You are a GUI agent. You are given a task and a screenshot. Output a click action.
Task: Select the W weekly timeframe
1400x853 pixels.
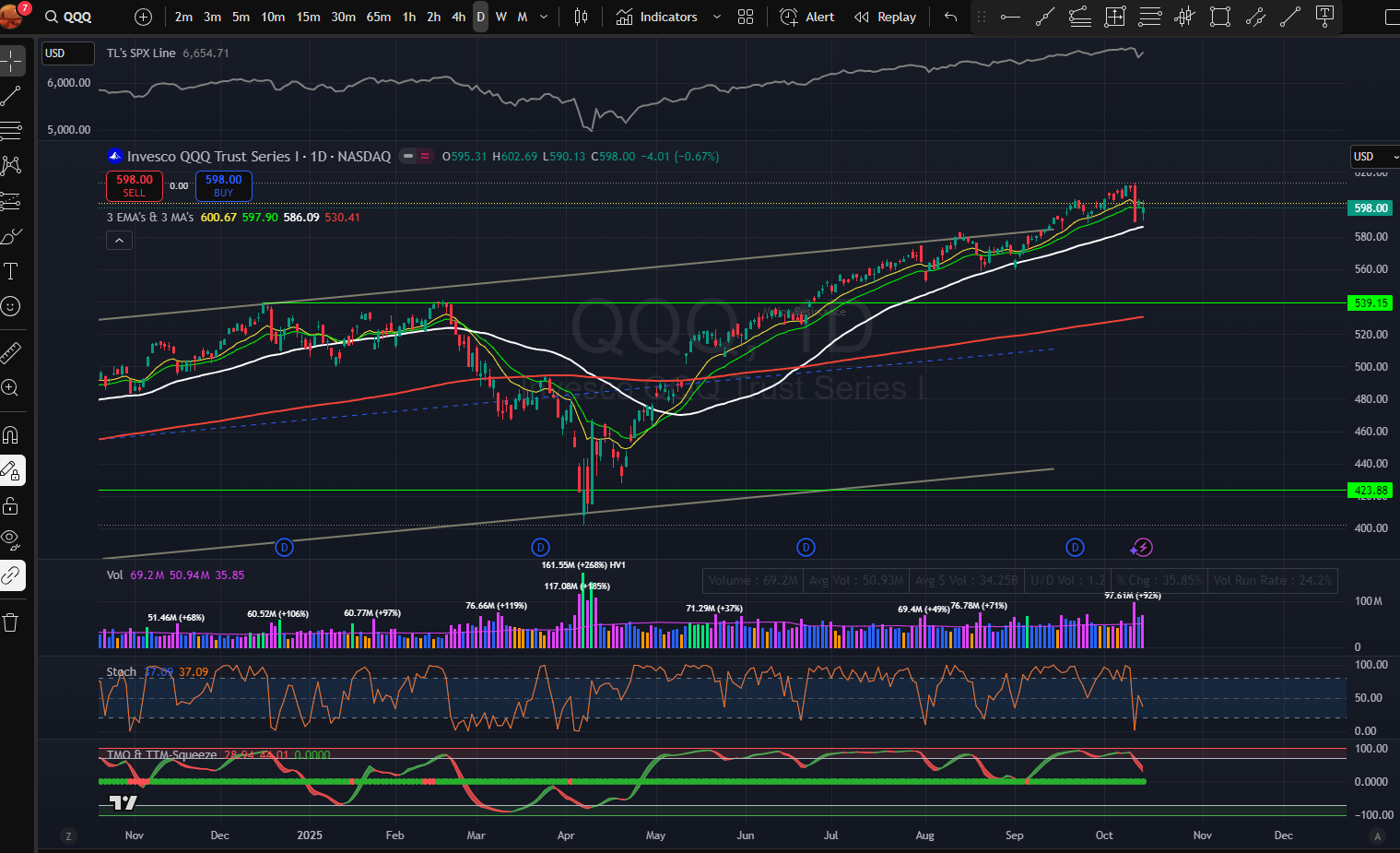coord(501,17)
